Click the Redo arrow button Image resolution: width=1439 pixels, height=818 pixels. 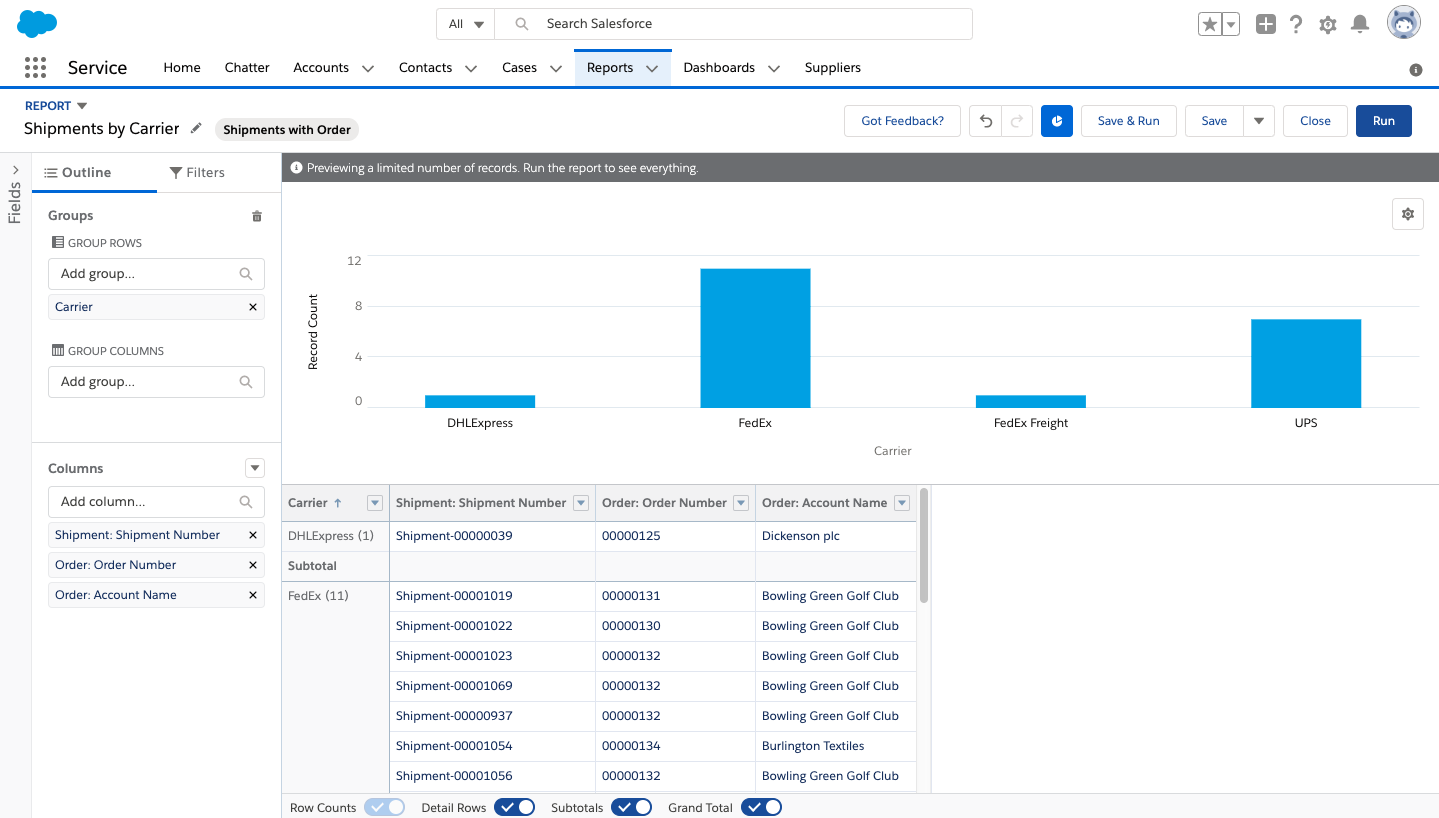[x=1017, y=121]
